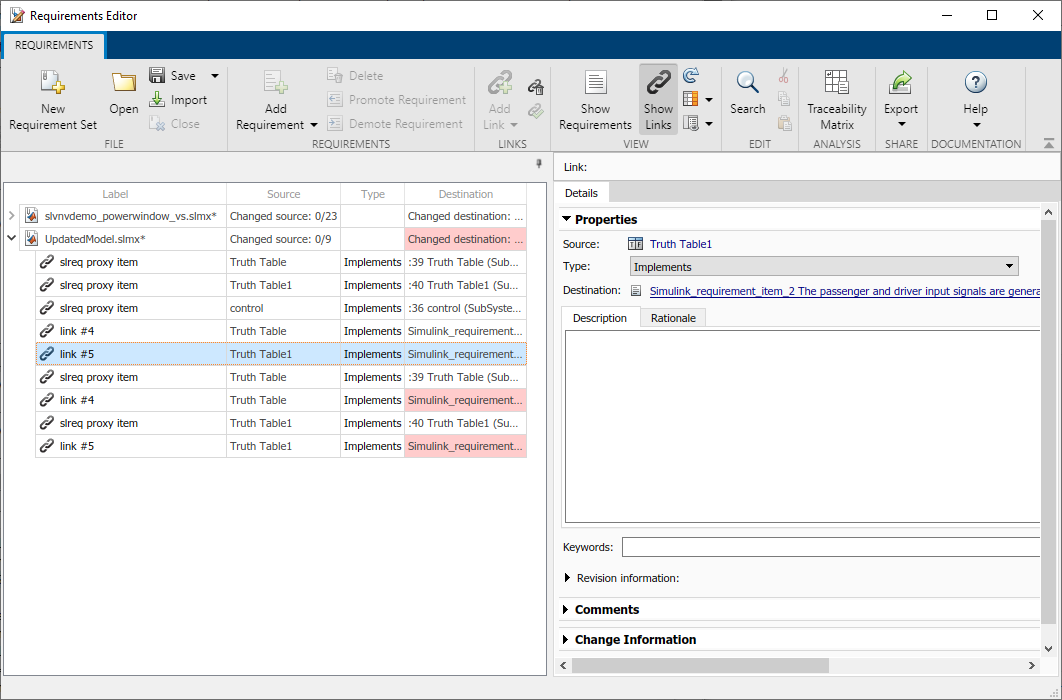This screenshot has height=700, width=1062.
Task: Open the Traceability Matrix
Action: pyautogui.click(x=837, y=100)
